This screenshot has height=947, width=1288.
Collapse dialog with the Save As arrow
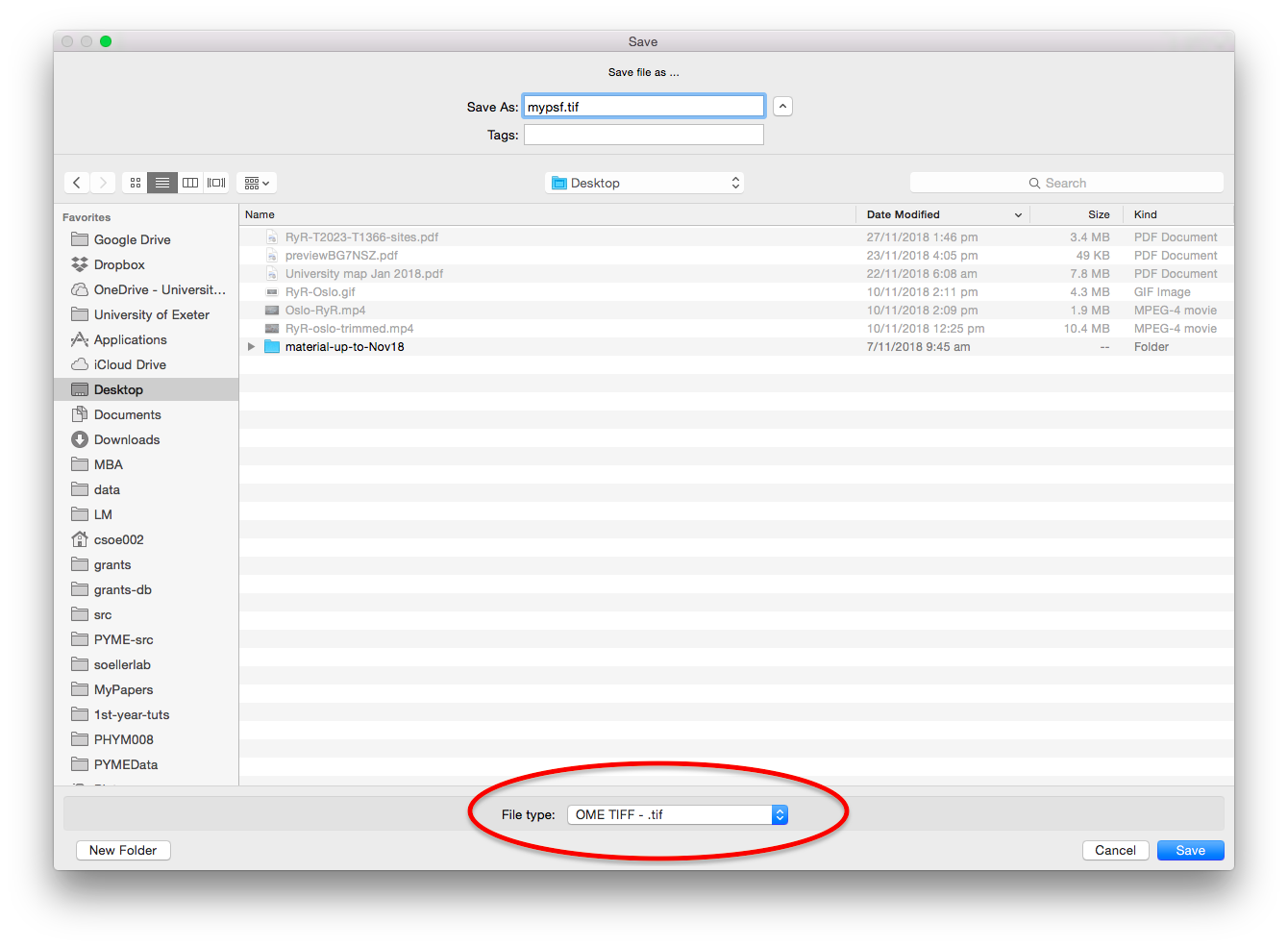(x=783, y=107)
